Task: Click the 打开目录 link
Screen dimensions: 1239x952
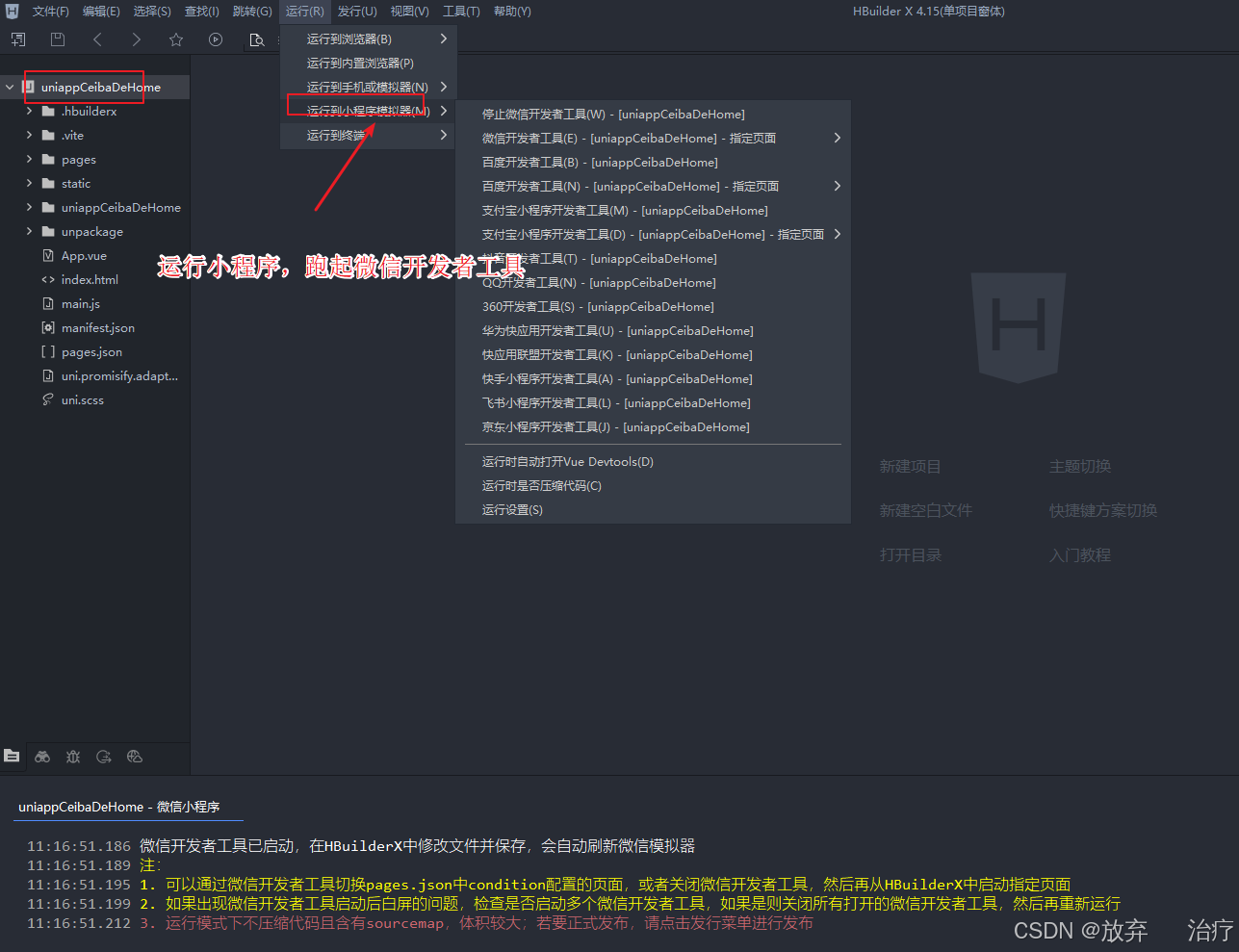Action: click(x=910, y=554)
